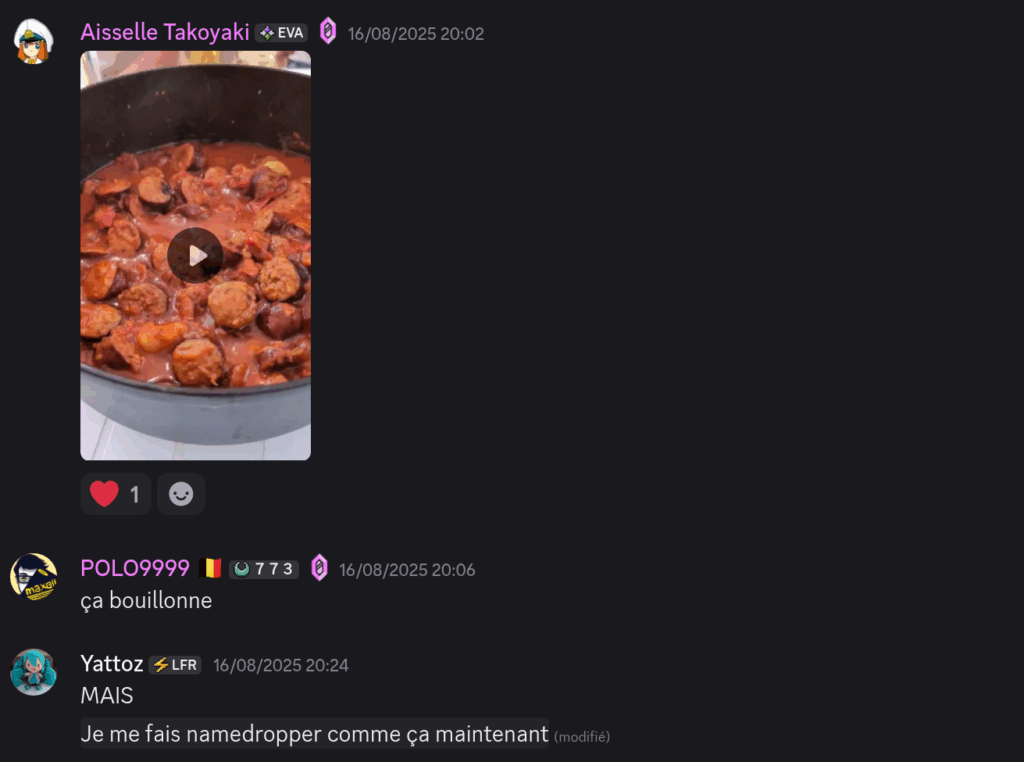The height and width of the screenshot is (762, 1024).
Task: Click the 773 server tag badge
Action: pos(264,569)
